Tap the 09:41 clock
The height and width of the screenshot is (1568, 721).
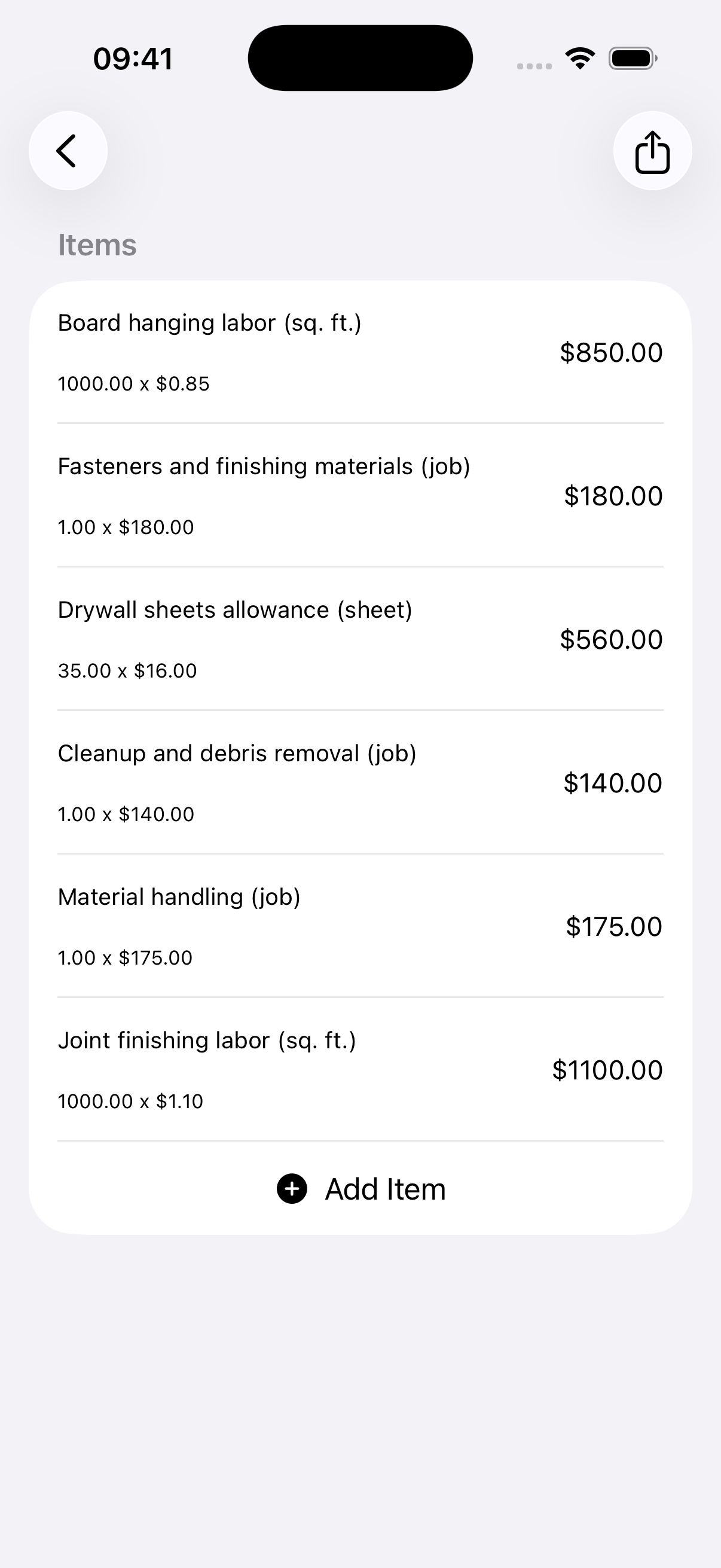[x=133, y=59]
